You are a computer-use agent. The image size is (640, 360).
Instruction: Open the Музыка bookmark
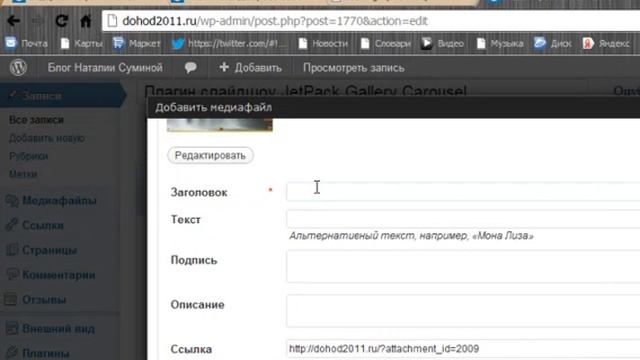coord(500,43)
